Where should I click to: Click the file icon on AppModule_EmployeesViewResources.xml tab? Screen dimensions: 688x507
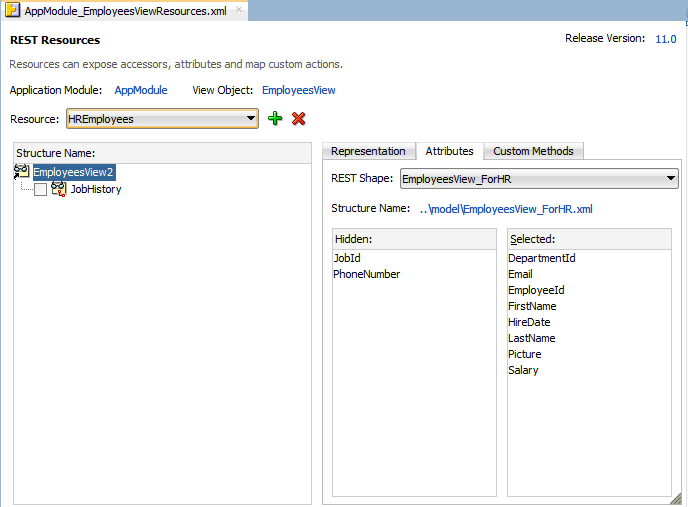coord(12,10)
